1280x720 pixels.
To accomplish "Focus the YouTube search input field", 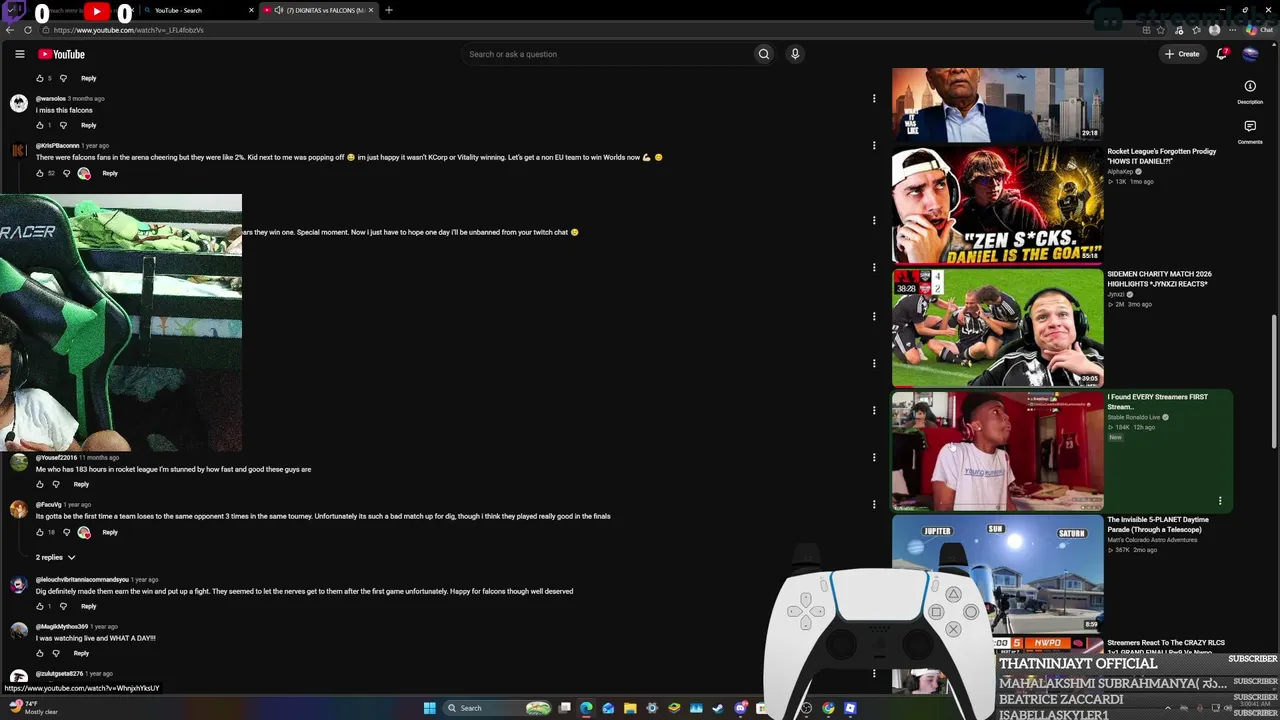I will coord(606,54).
